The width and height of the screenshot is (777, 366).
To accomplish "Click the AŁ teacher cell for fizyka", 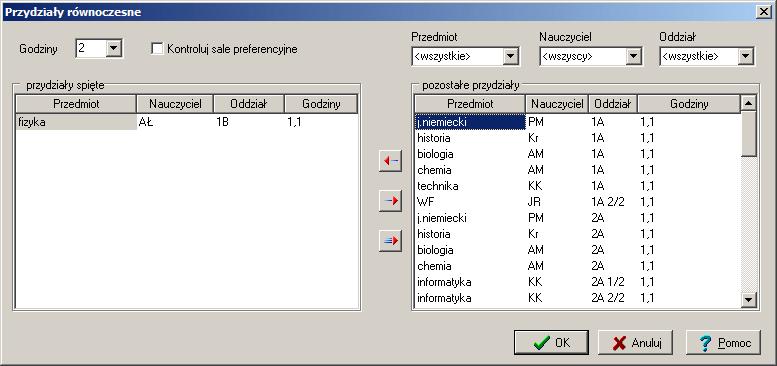I will pos(175,122).
